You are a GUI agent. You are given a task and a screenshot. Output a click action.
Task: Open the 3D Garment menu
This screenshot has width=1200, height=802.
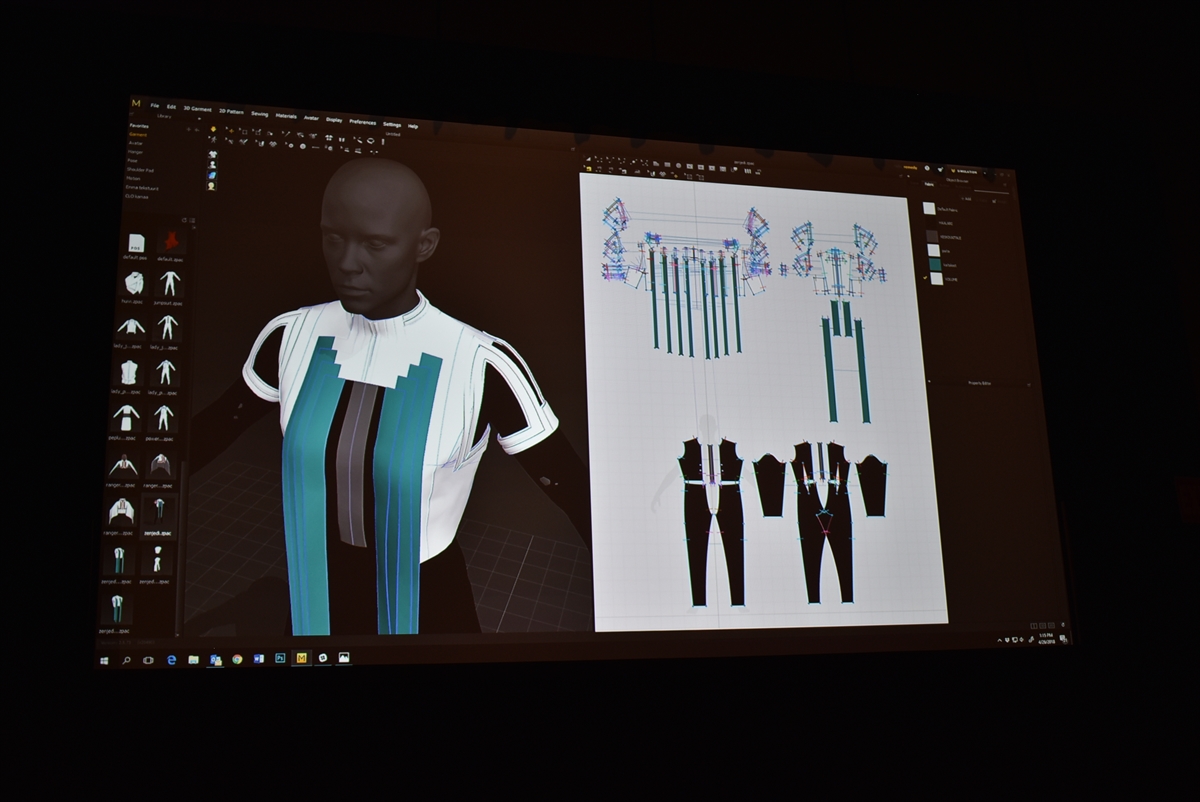[197, 109]
